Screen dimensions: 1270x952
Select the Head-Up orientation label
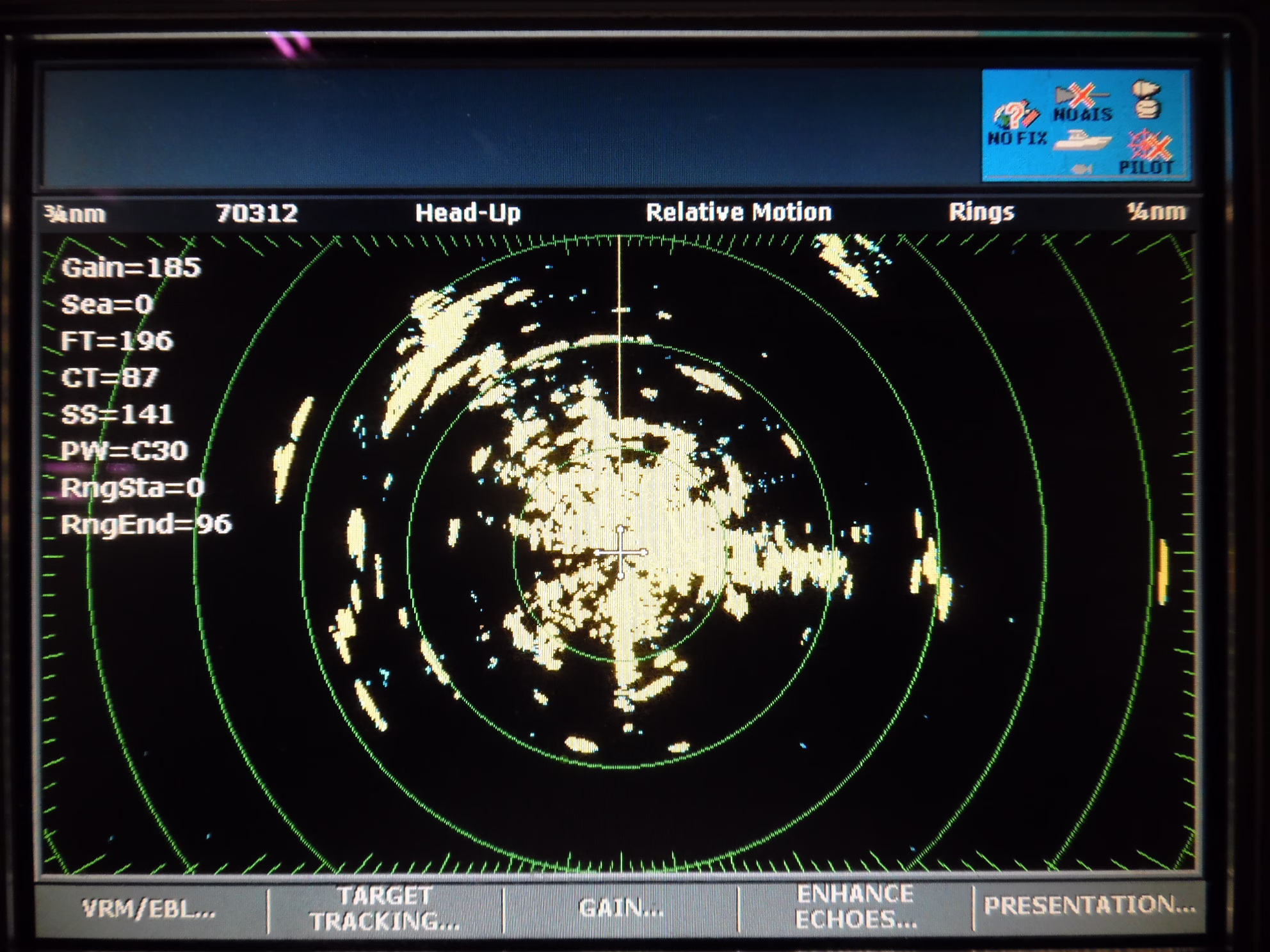tap(468, 212)
